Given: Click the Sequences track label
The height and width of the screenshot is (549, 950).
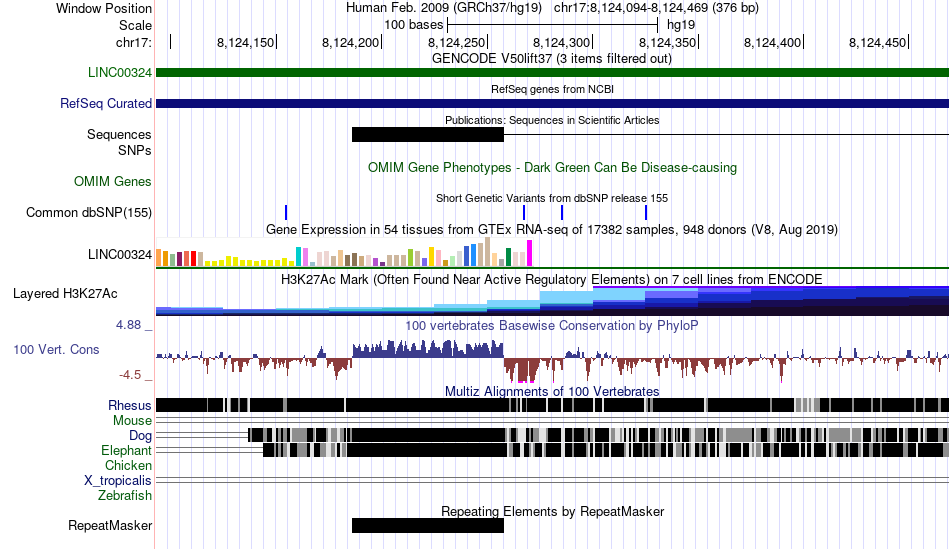Looking at the screenshot, I should click(119, 135).
